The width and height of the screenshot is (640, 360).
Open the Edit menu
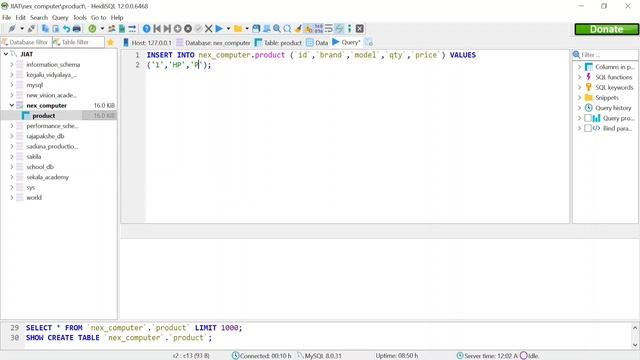pos(20,18)
